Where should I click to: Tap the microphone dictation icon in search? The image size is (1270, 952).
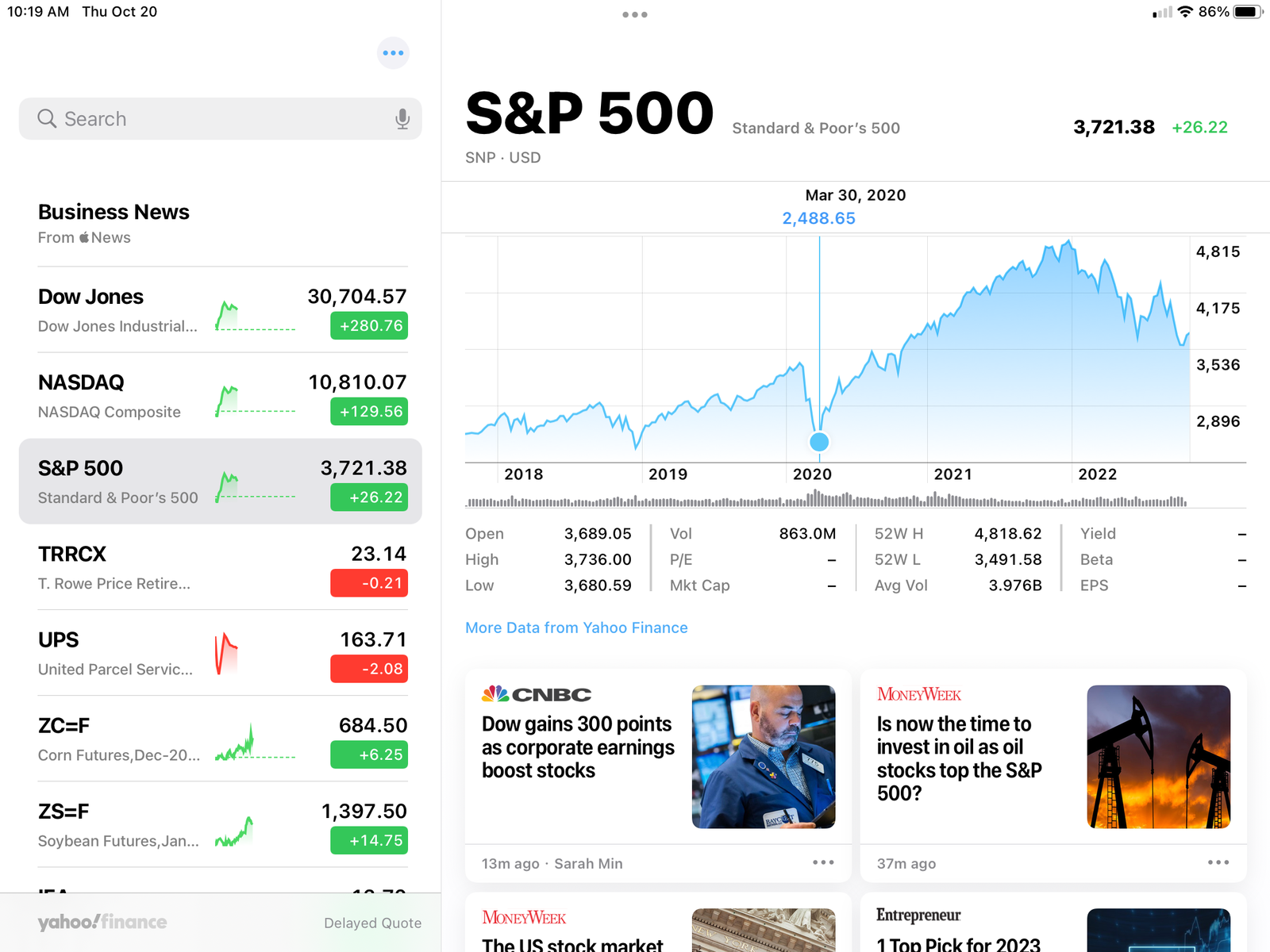[402, 119]
